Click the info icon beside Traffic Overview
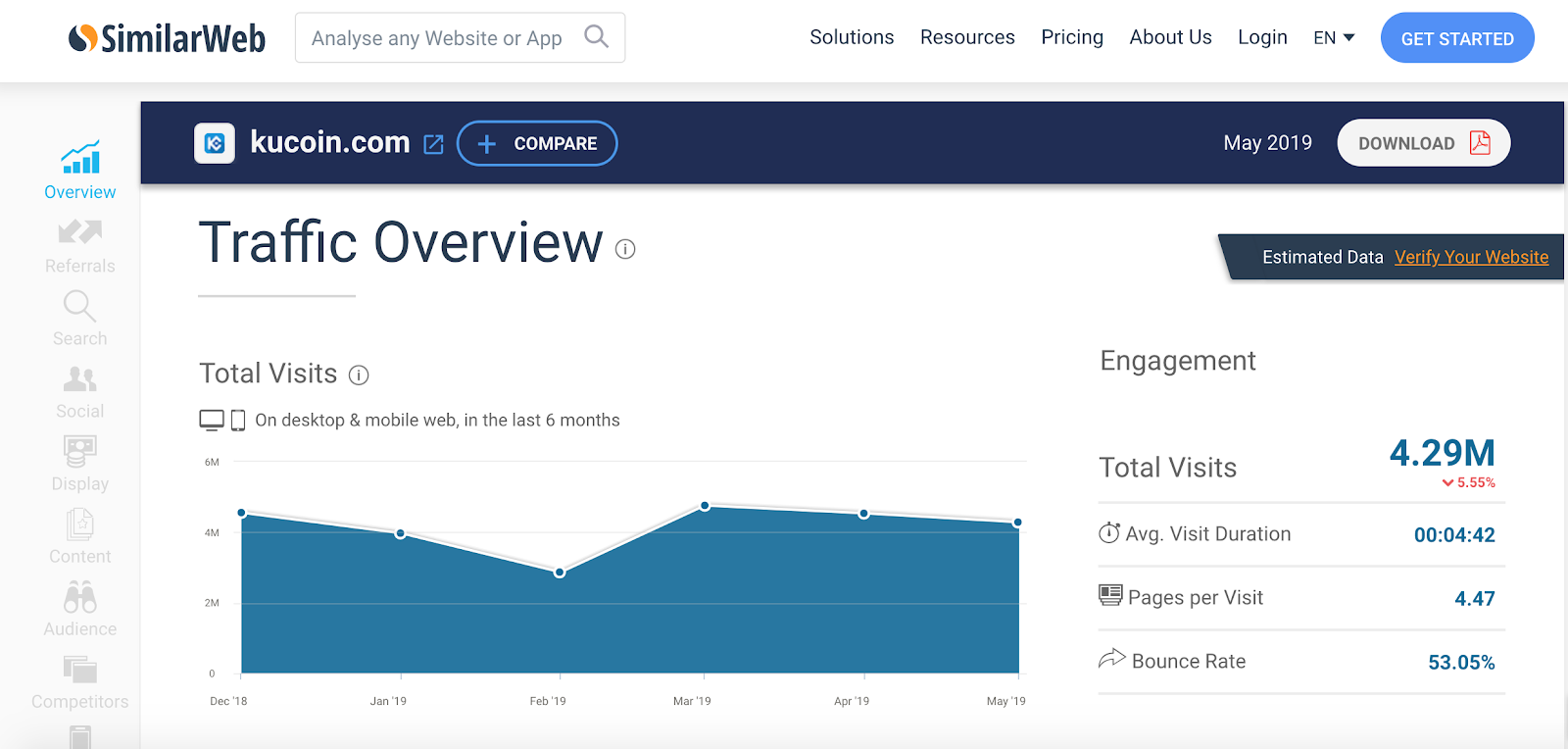The width and height of the screenshot is (1568, 749). point(625,249)
